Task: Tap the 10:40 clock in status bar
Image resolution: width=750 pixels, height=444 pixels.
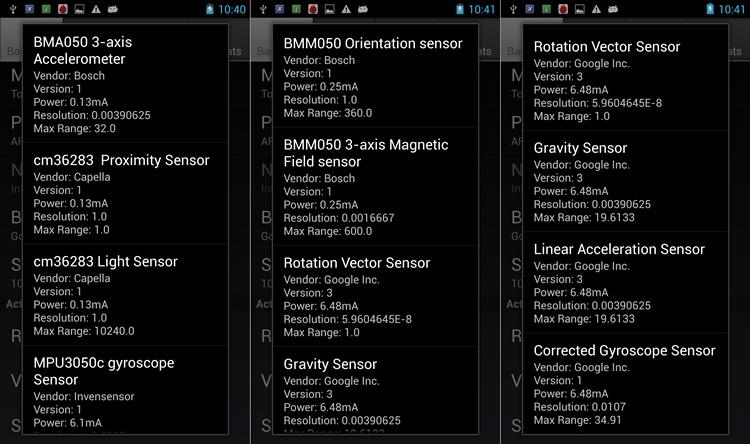Action: click(x=232, y=10)
